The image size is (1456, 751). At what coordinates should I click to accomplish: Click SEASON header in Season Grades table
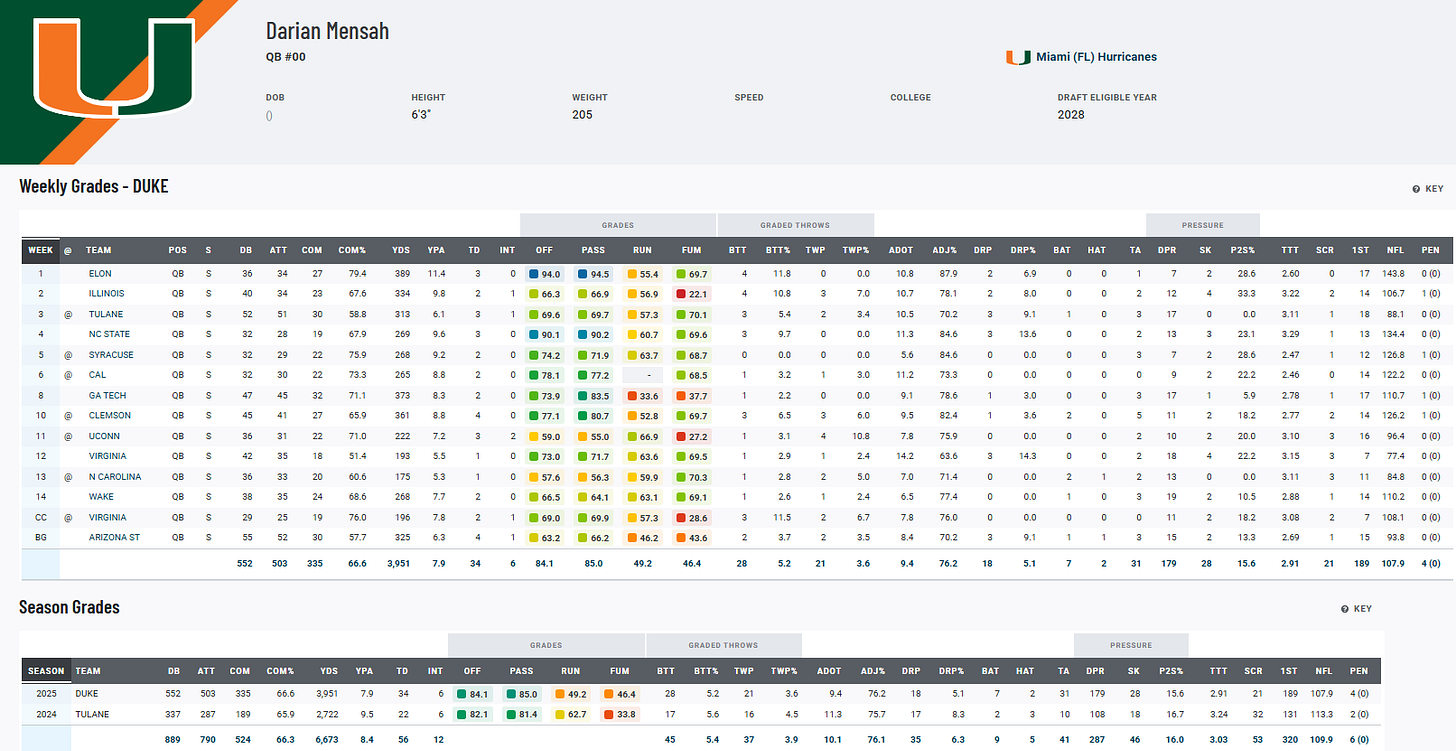[x=46, y=671]
